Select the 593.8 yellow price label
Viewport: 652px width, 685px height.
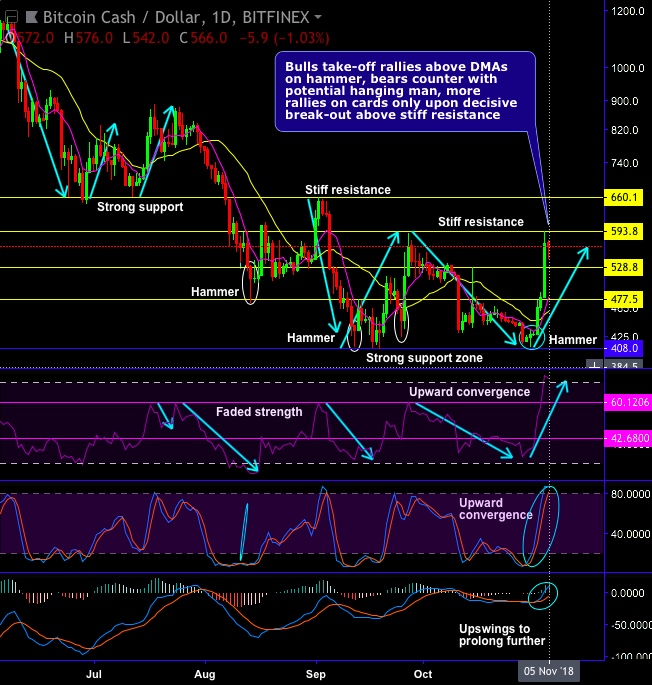pyautogui.click(x=624, y=231)
